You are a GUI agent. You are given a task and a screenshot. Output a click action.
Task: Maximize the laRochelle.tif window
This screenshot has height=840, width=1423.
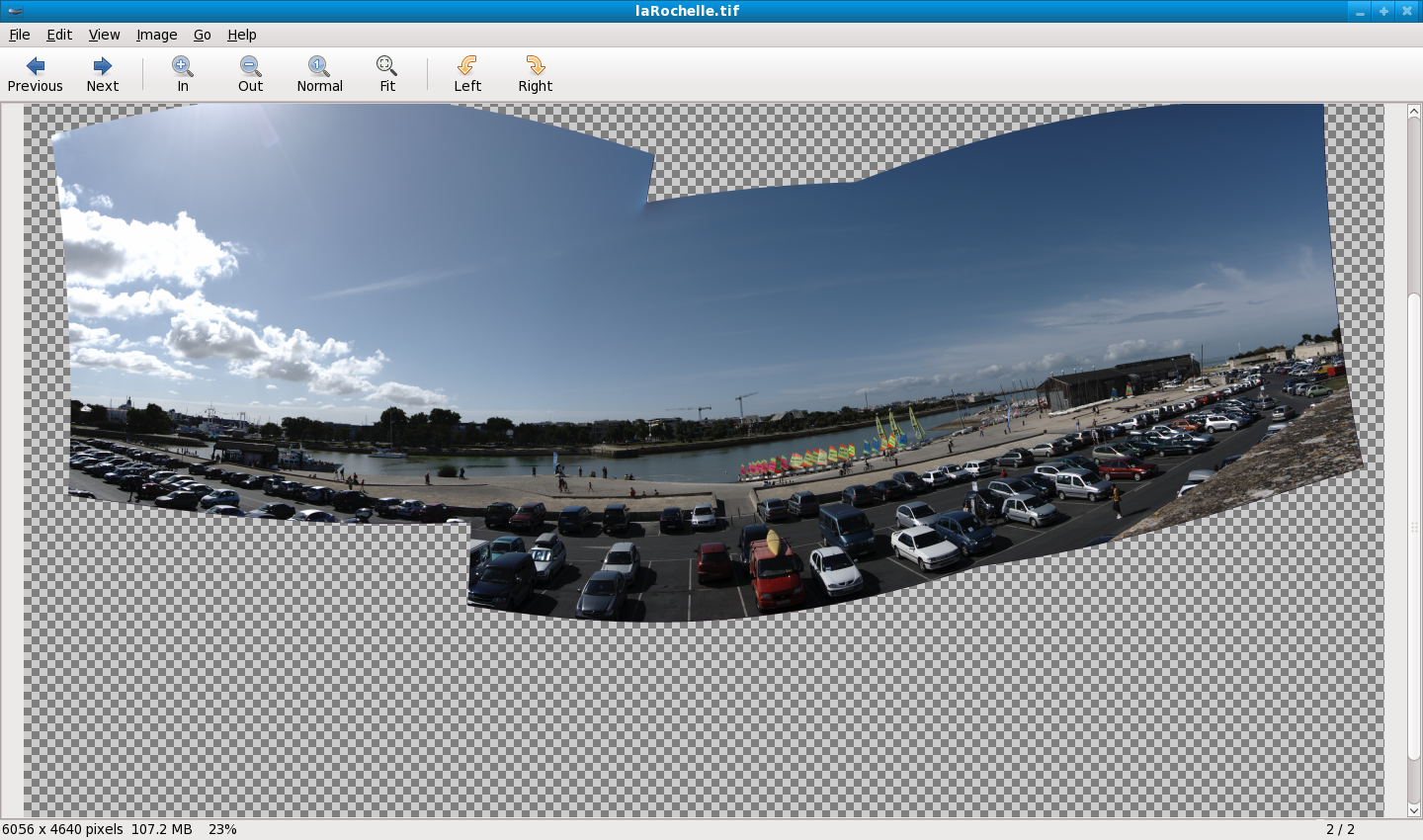tap(1383, 11)
